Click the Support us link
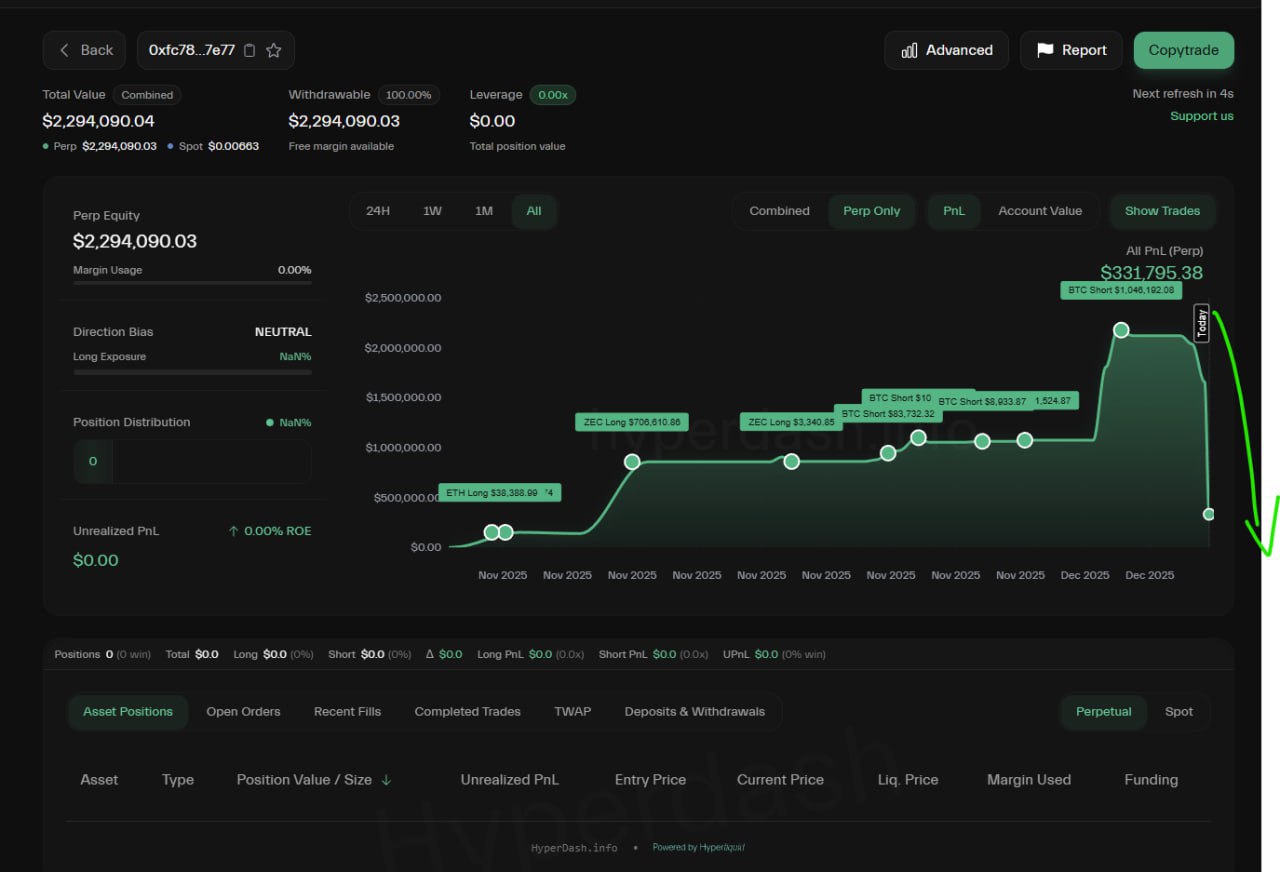This screenshot has height=872, width=1280. 1201,116
